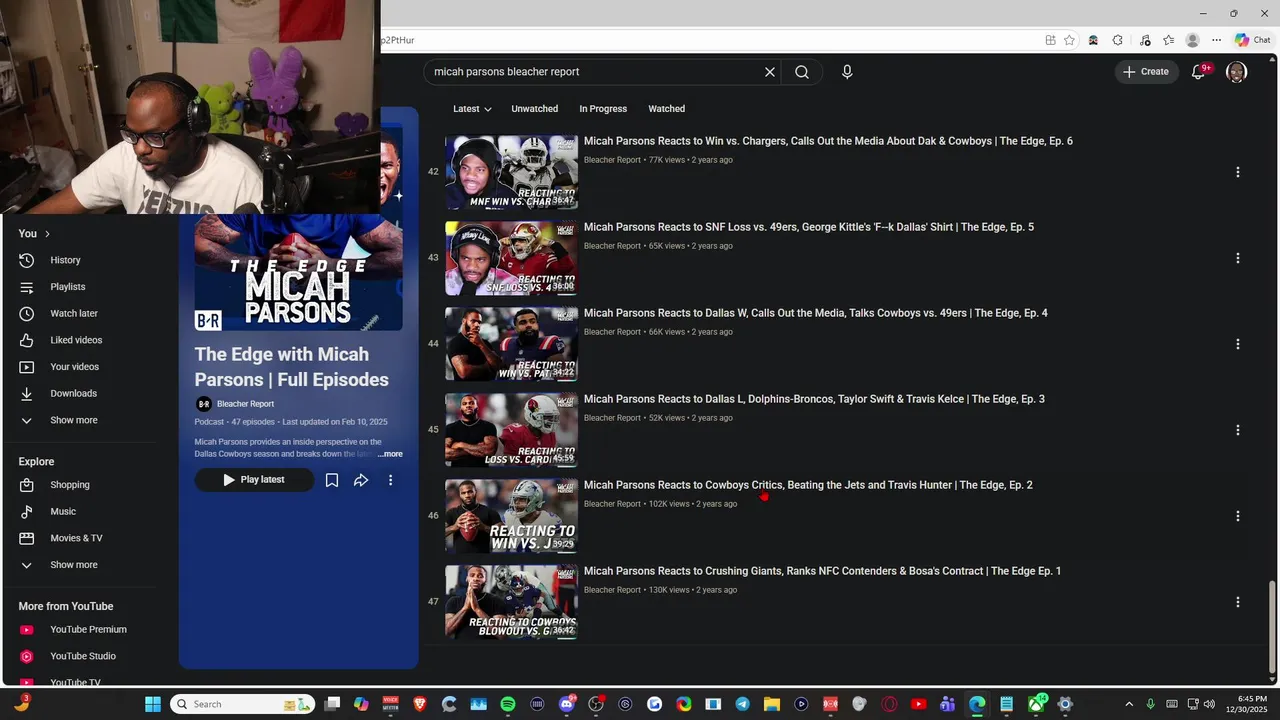This screenshot has width=1280, height=720.
Task: Open action menu for The Edge Ep. 1
Action: point(1238,602)
